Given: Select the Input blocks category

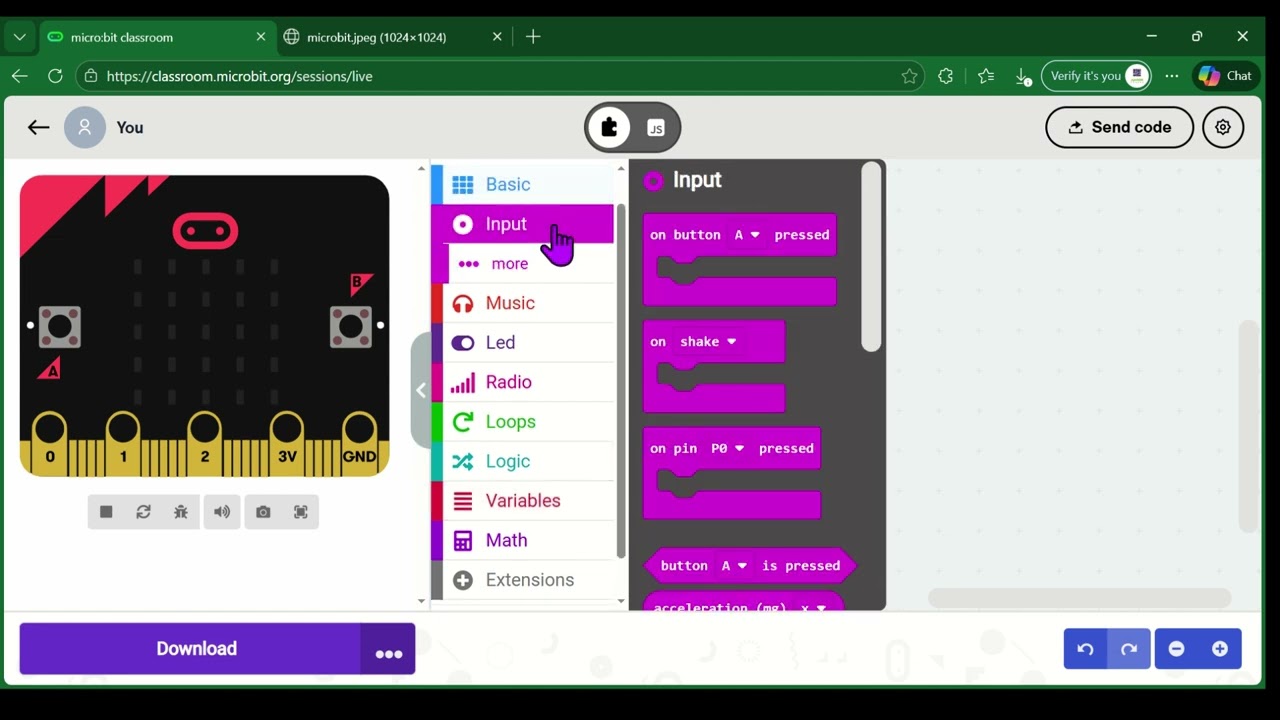Looking at the screenshot, I should point(522,224).
